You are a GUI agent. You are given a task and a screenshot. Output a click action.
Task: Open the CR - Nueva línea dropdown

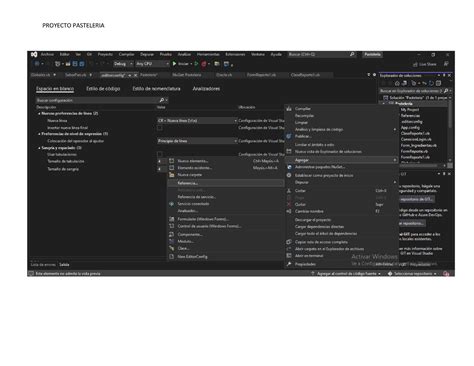tap(197, 121)
